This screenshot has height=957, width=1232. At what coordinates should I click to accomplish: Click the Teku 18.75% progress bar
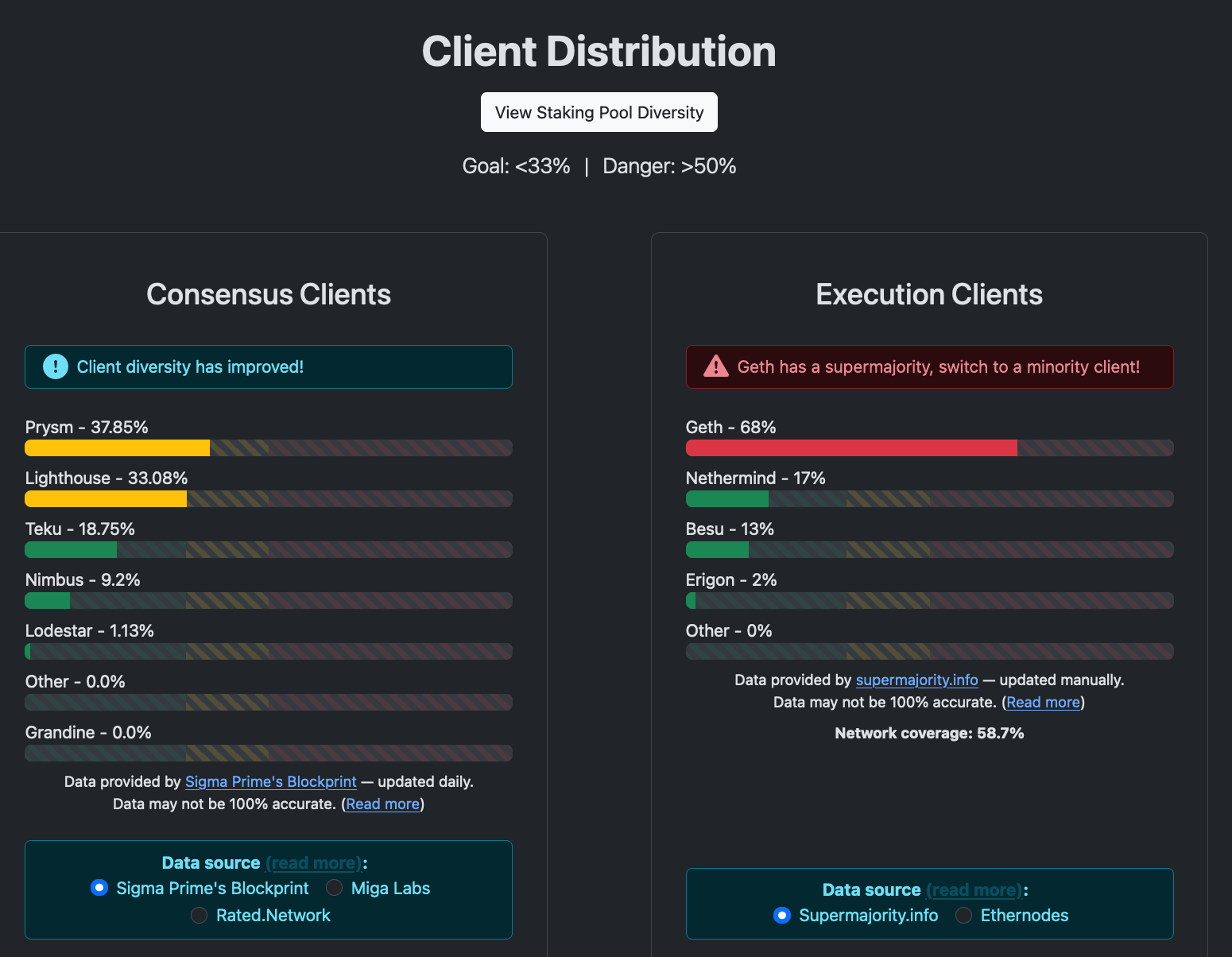(x=269, y=549)
